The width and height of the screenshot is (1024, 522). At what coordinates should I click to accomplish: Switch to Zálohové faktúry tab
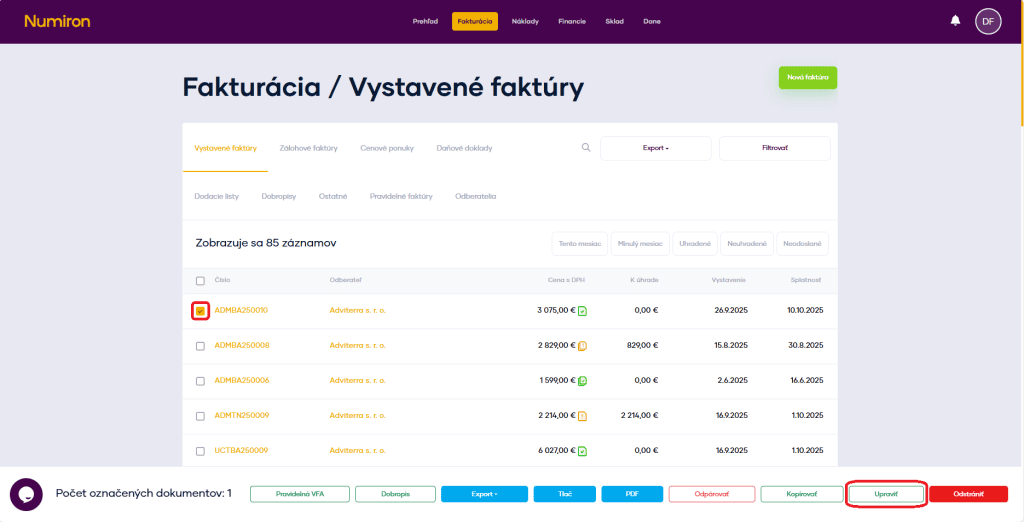(308, 148)
